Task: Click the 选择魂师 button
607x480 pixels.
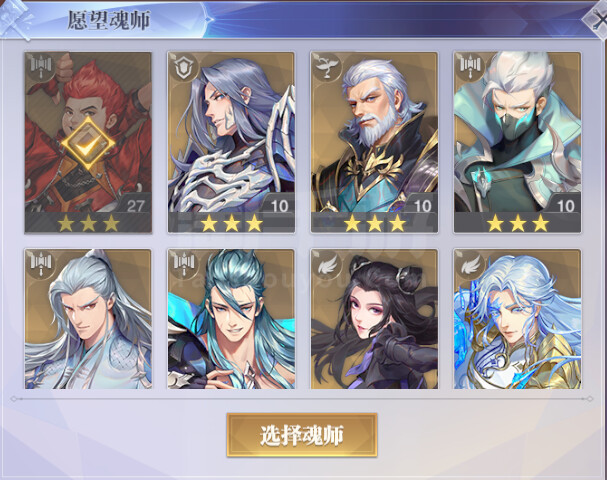Action: tap(302, 435)
